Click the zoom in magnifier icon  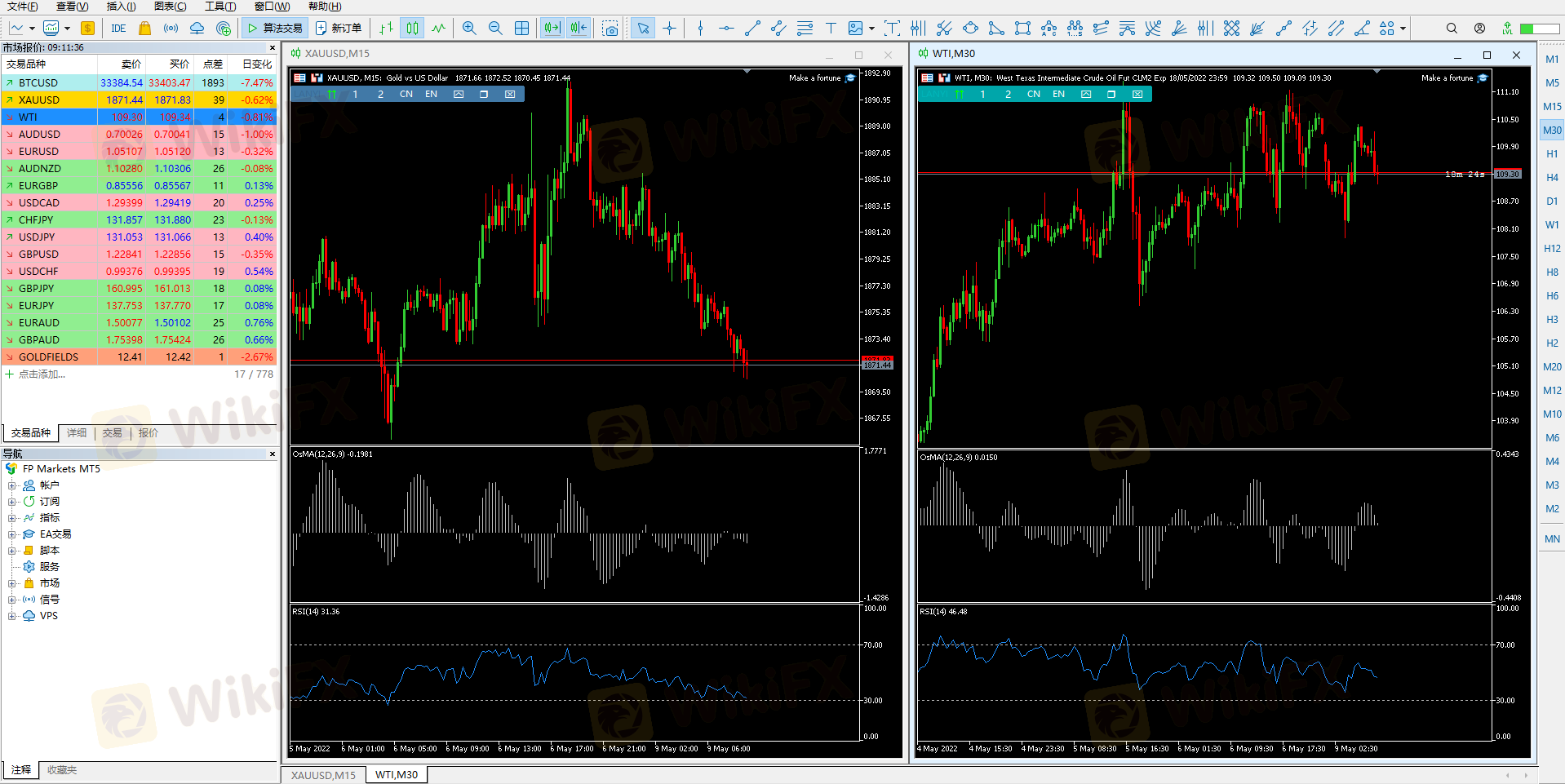pyautogui.click(x=469, y=29)
